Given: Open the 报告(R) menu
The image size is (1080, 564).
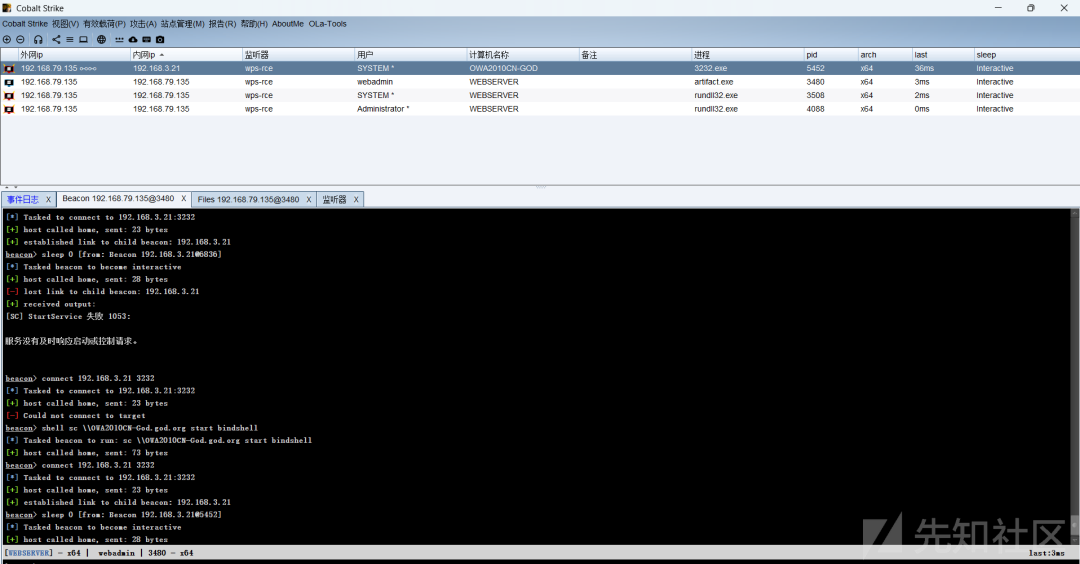Looking at the screenshot, I should click(222, 23).
